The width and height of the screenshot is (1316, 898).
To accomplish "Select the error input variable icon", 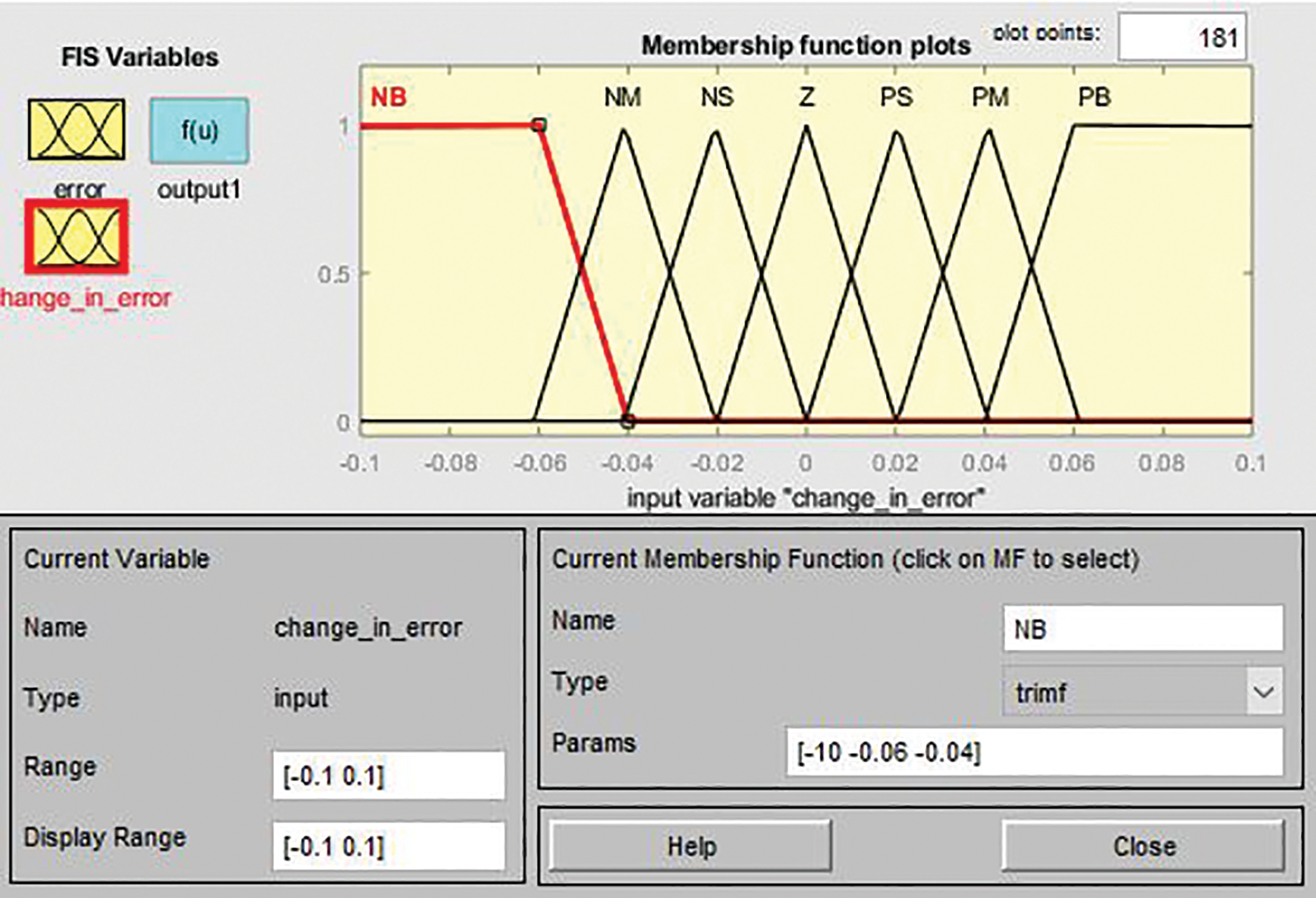I will point(77,130).
